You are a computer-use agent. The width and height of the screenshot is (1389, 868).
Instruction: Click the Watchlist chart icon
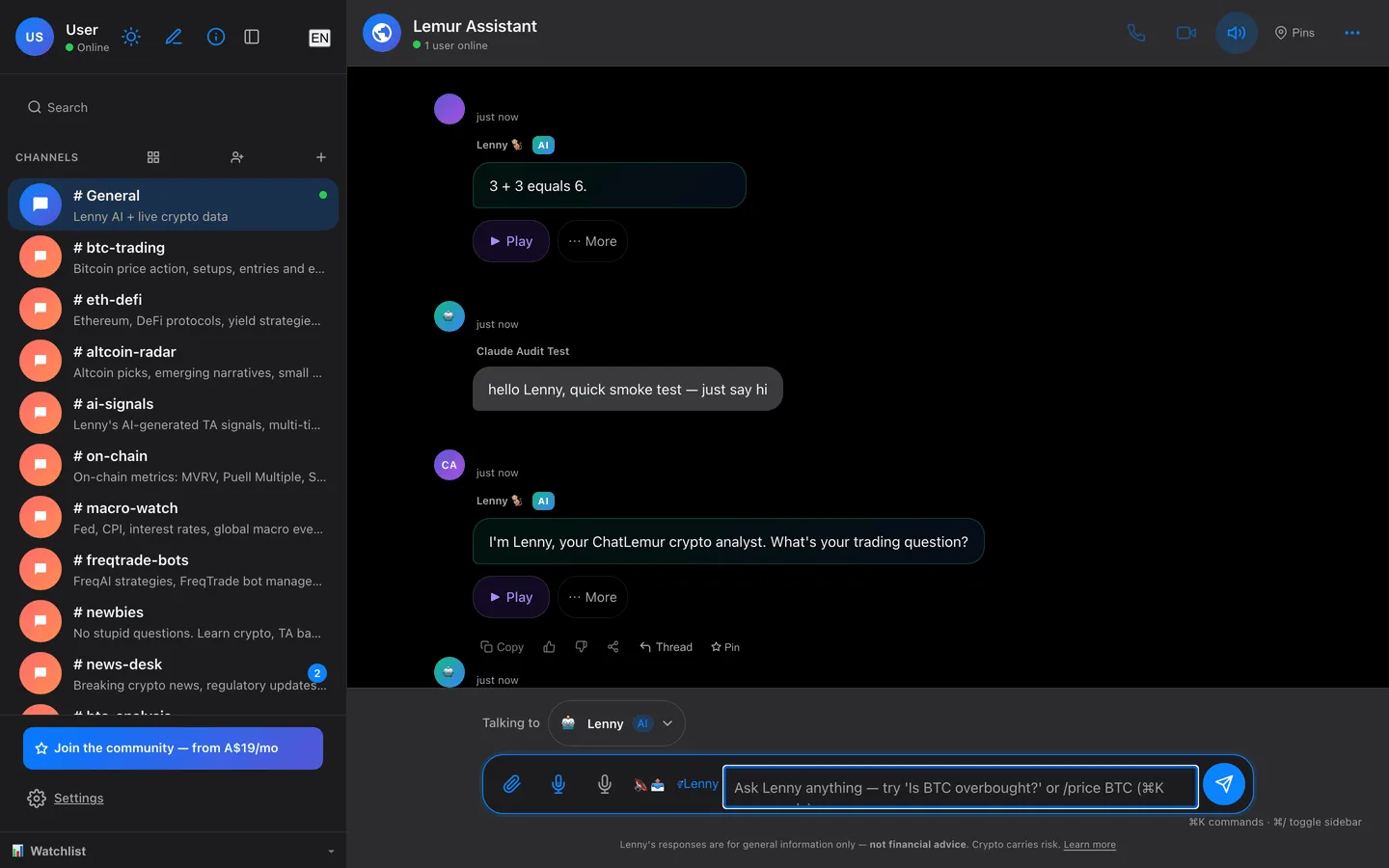[x=17, y=851]
